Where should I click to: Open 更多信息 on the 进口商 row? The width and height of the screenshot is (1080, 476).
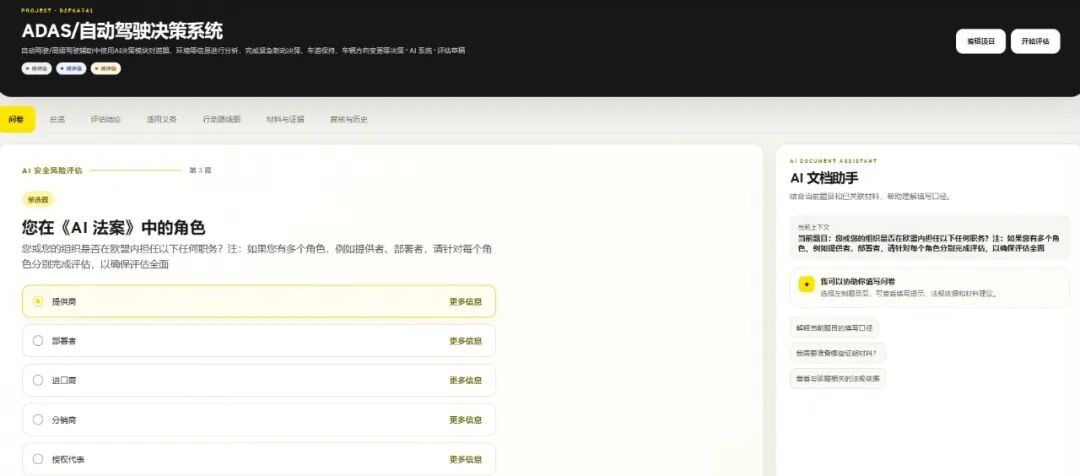click(x=466, y=380)
